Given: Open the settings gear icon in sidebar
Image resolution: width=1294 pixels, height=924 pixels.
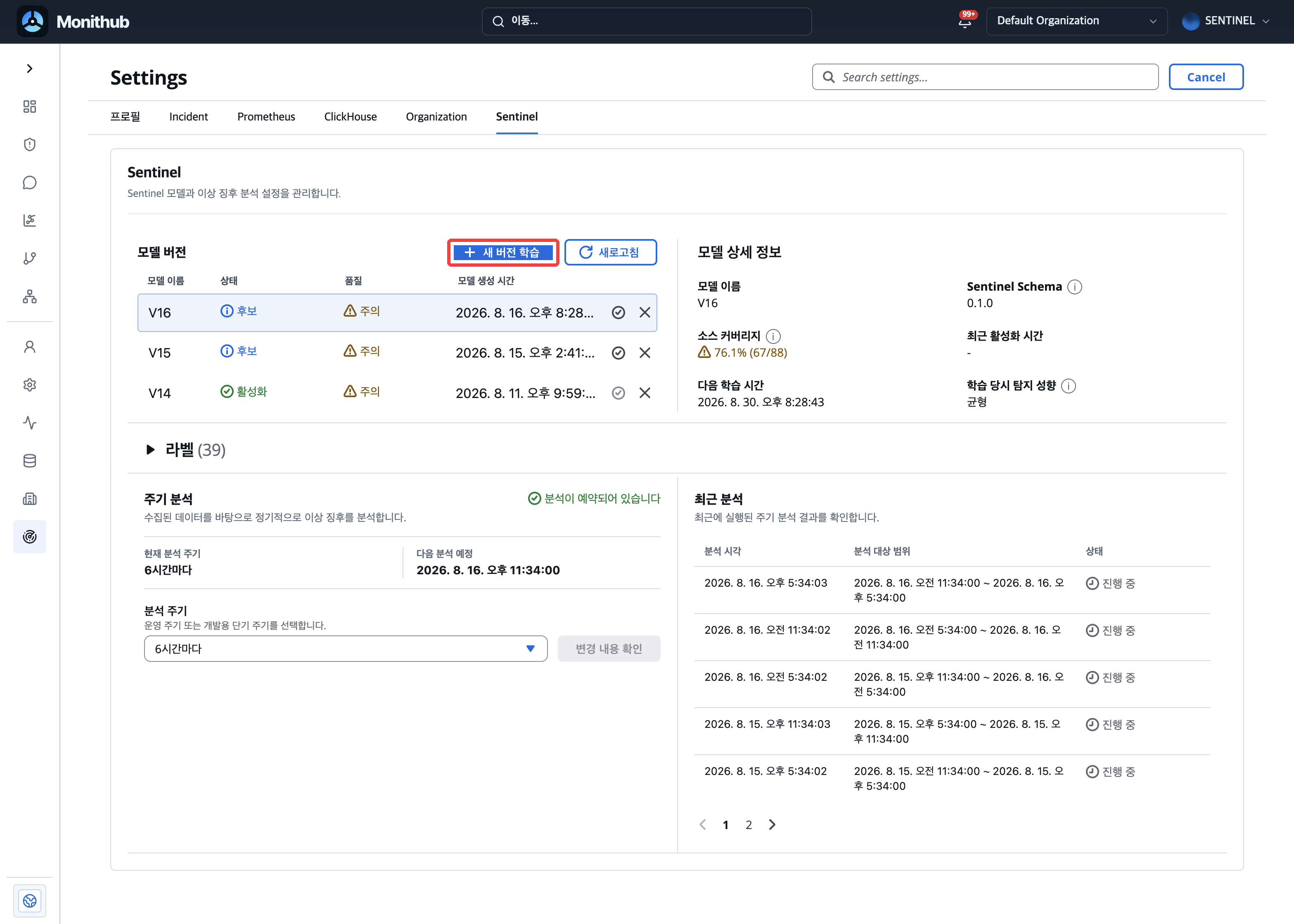Looking at the screenshot, I should pos(30,385).
